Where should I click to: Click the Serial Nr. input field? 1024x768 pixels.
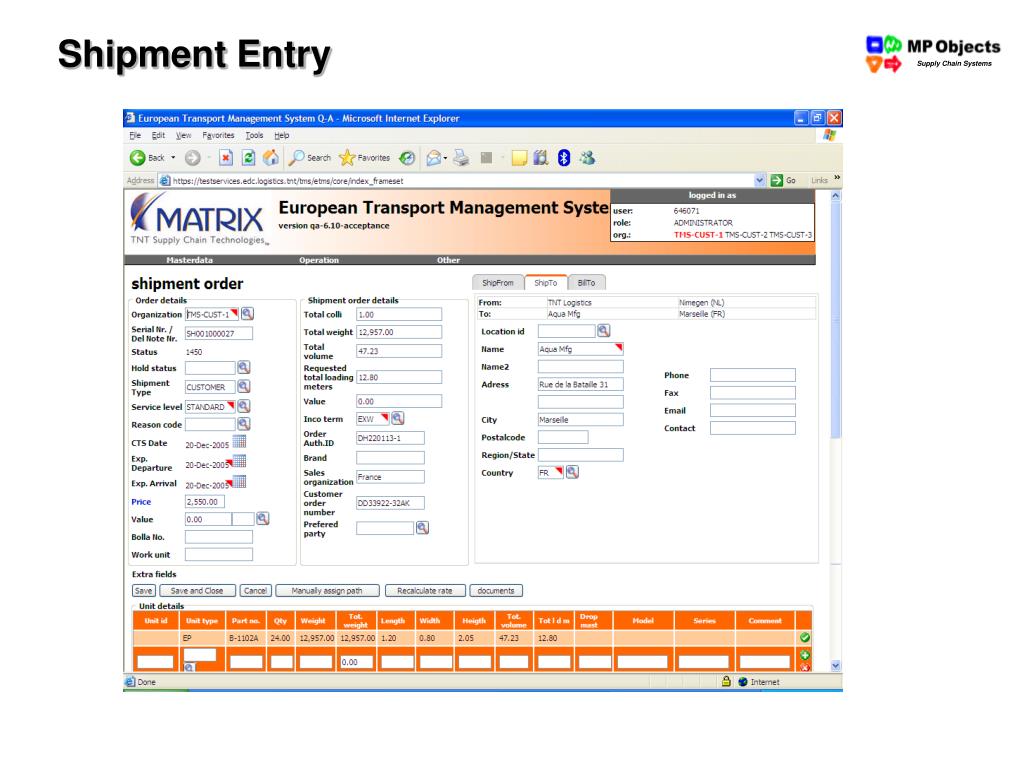coord(219,334)
